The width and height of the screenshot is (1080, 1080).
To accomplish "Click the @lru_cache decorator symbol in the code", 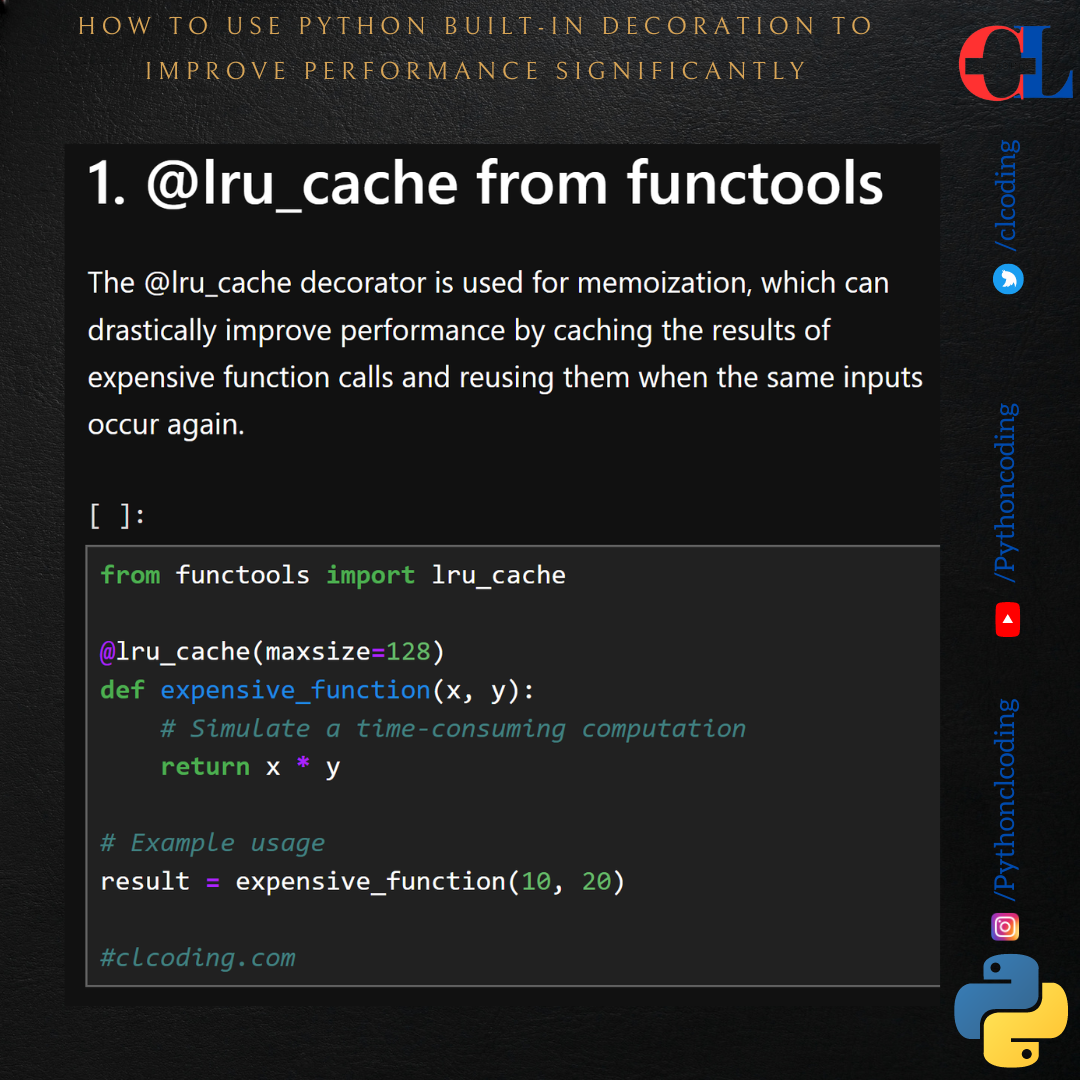I will pos(104,651).
